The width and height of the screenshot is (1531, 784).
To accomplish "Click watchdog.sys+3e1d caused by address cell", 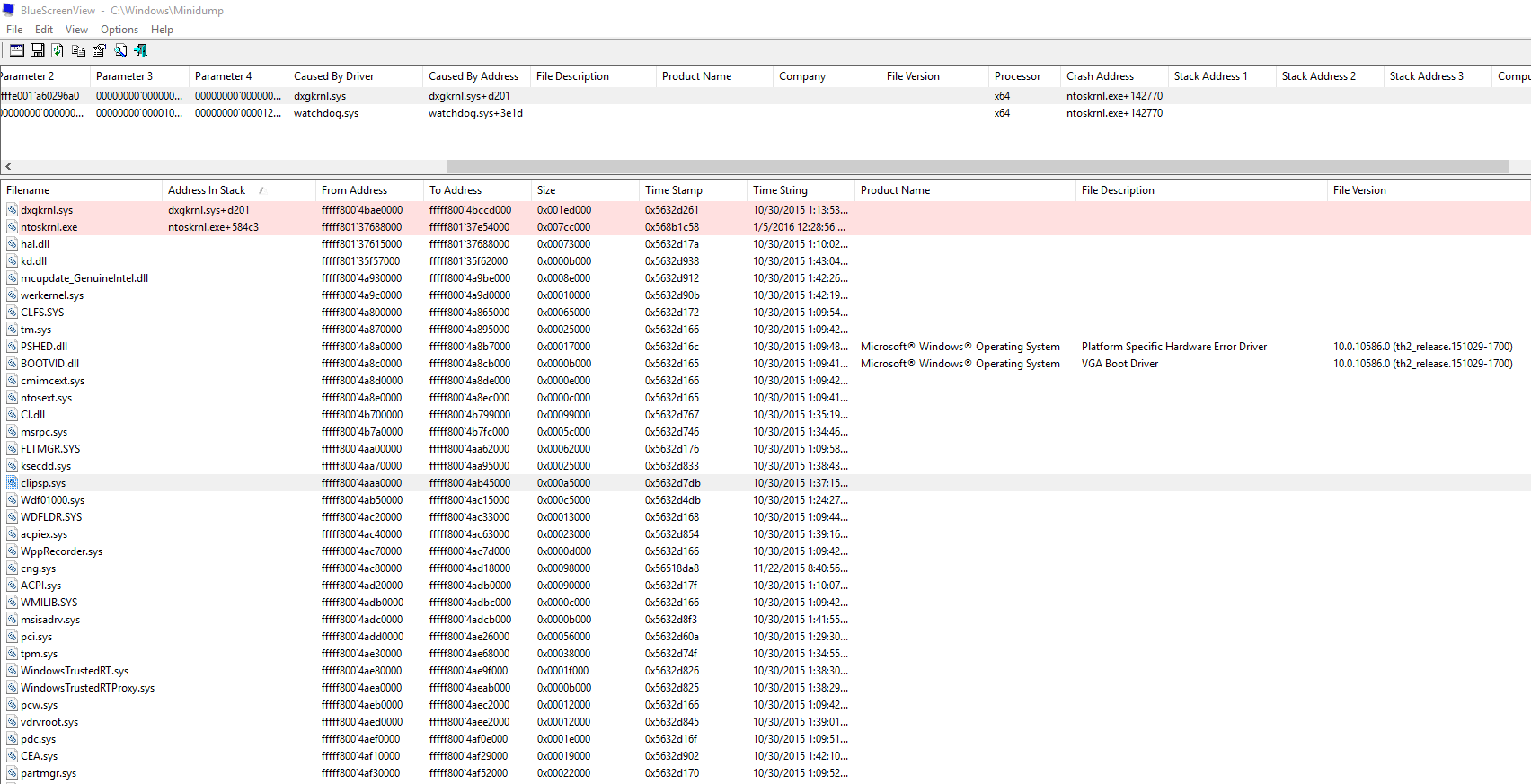I will pyautogui.click(x=475, y=113).
